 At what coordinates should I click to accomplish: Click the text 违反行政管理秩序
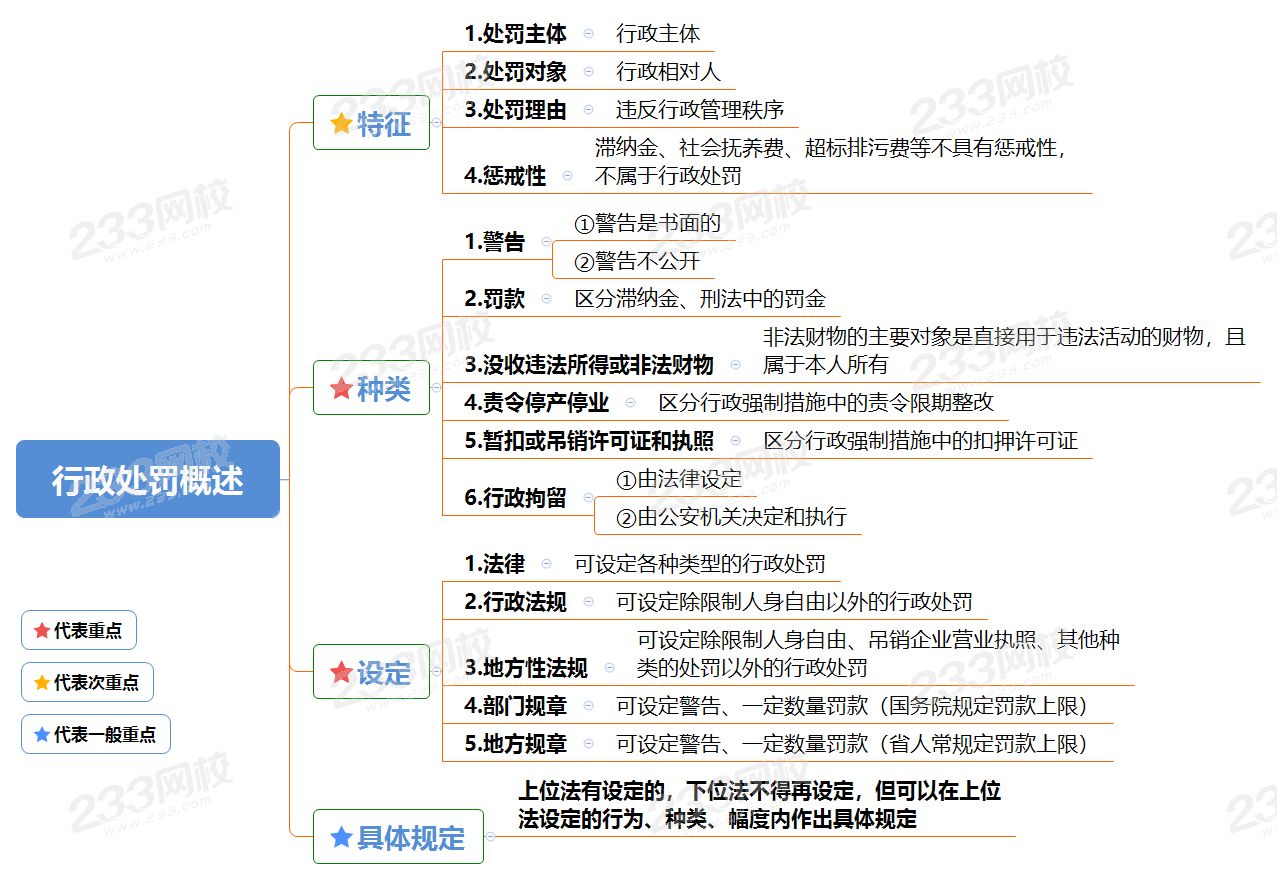700,109
